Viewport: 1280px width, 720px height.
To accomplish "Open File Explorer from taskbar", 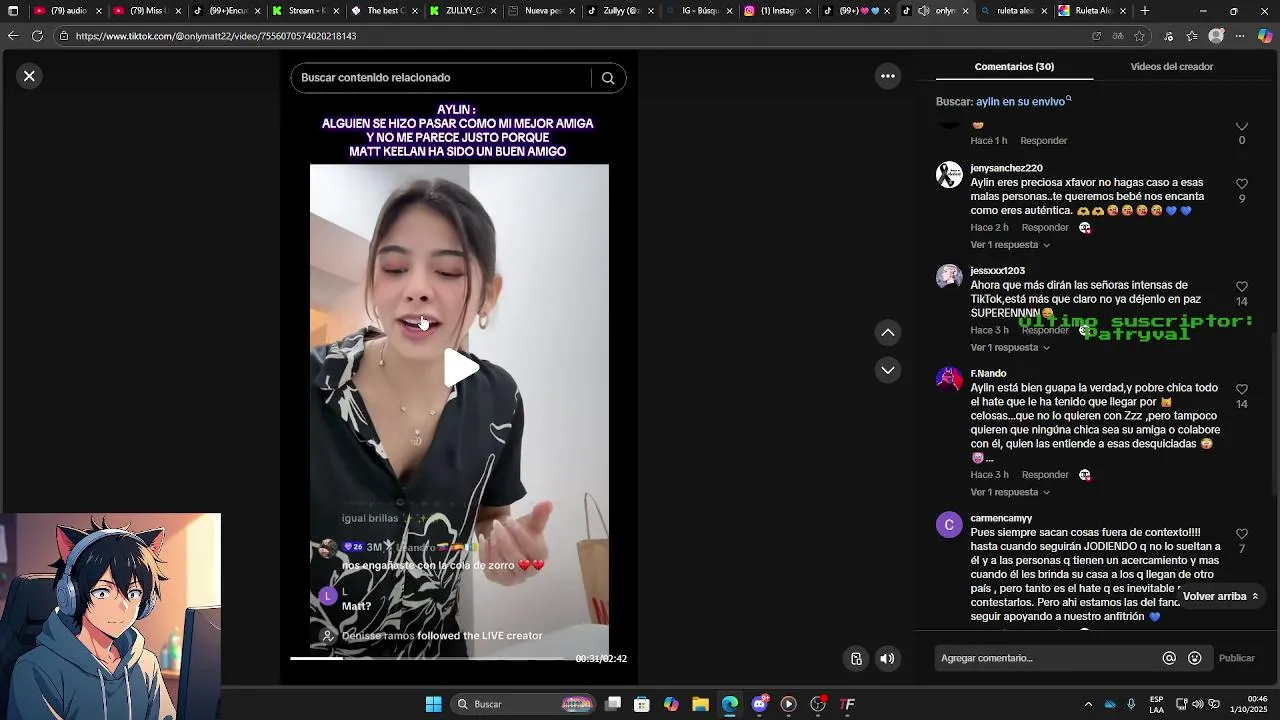I will coord(700,704).
